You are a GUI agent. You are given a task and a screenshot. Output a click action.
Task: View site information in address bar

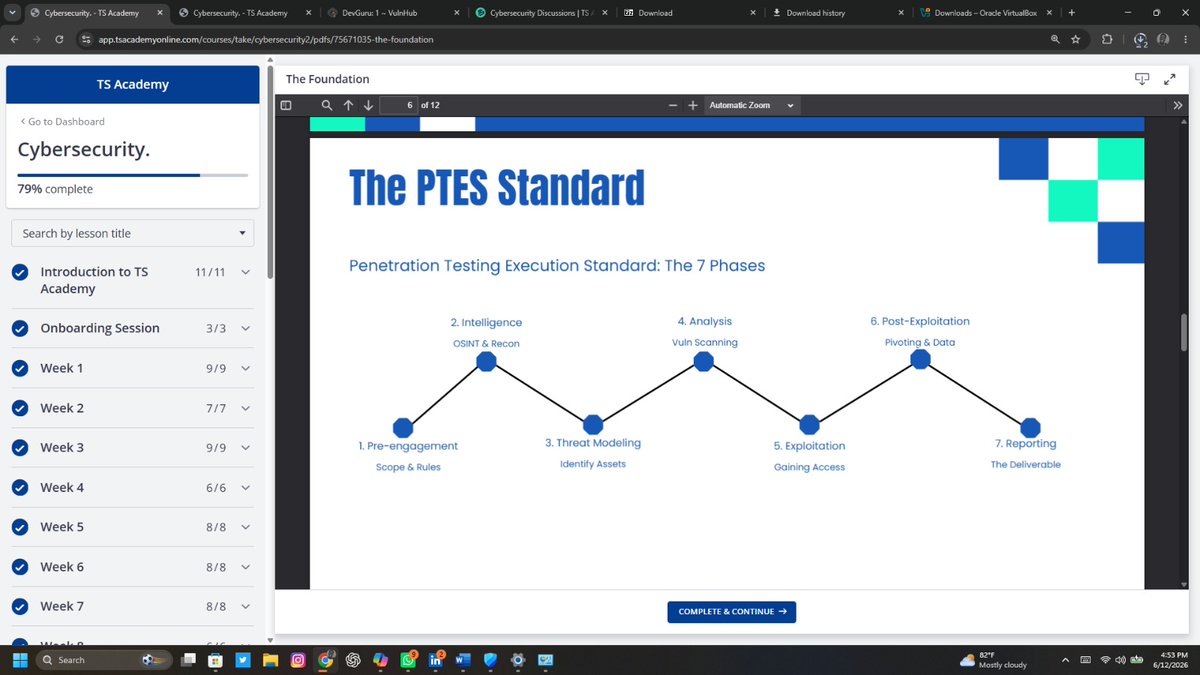tap(87, 39)
